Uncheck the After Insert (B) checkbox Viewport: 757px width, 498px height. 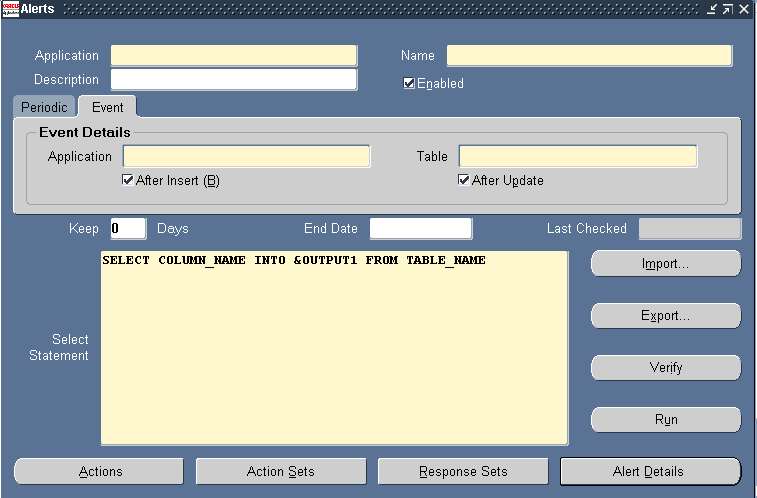pos(127,180)
